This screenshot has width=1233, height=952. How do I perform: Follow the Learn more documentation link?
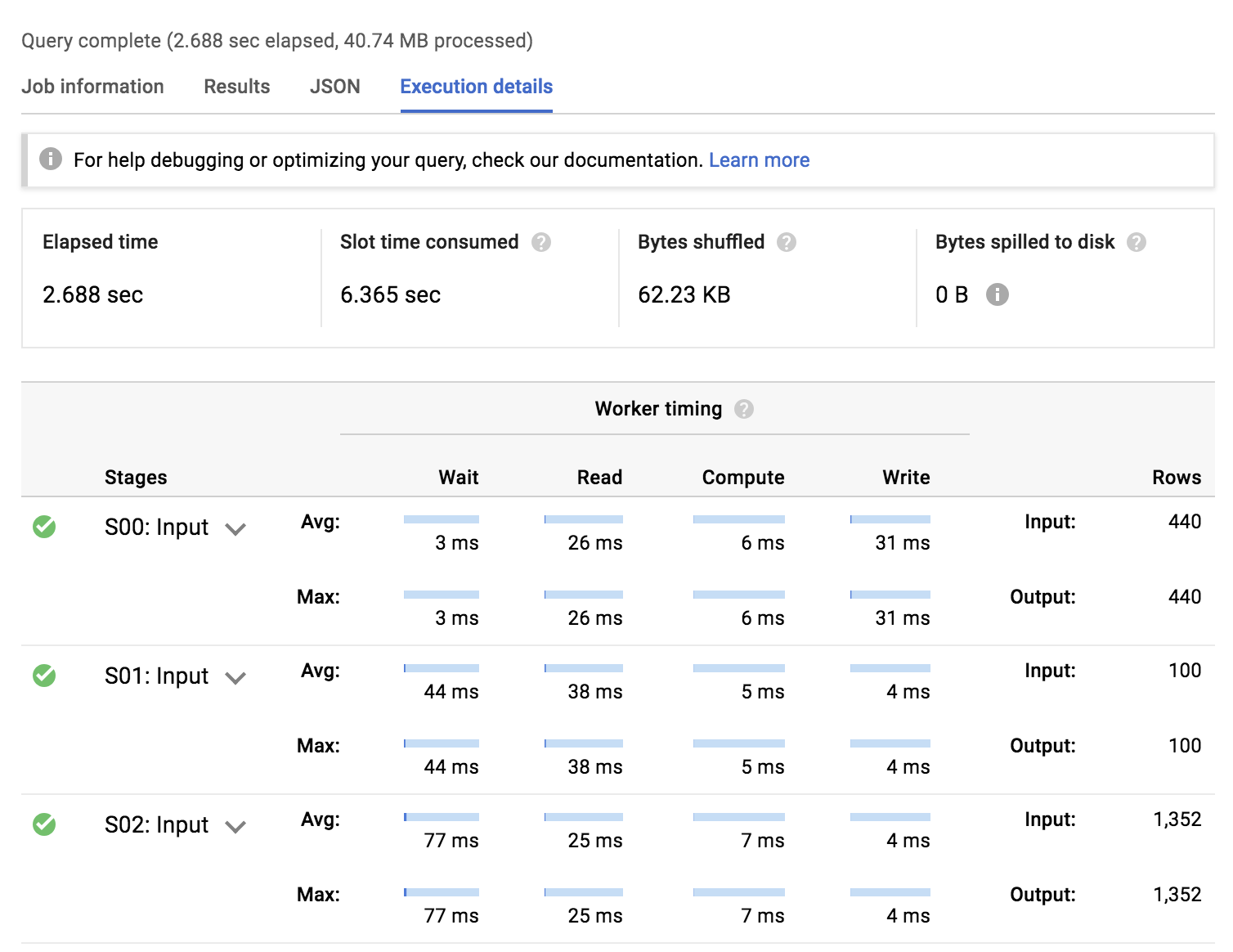coord(760,160)
